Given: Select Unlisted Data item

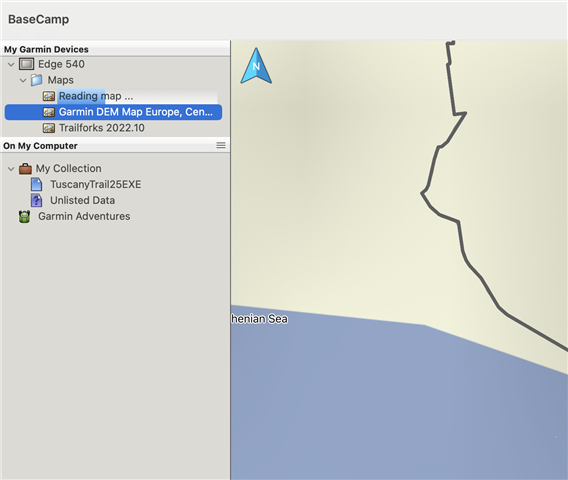Looking at the screenshot, I should [x=83, y=200].
